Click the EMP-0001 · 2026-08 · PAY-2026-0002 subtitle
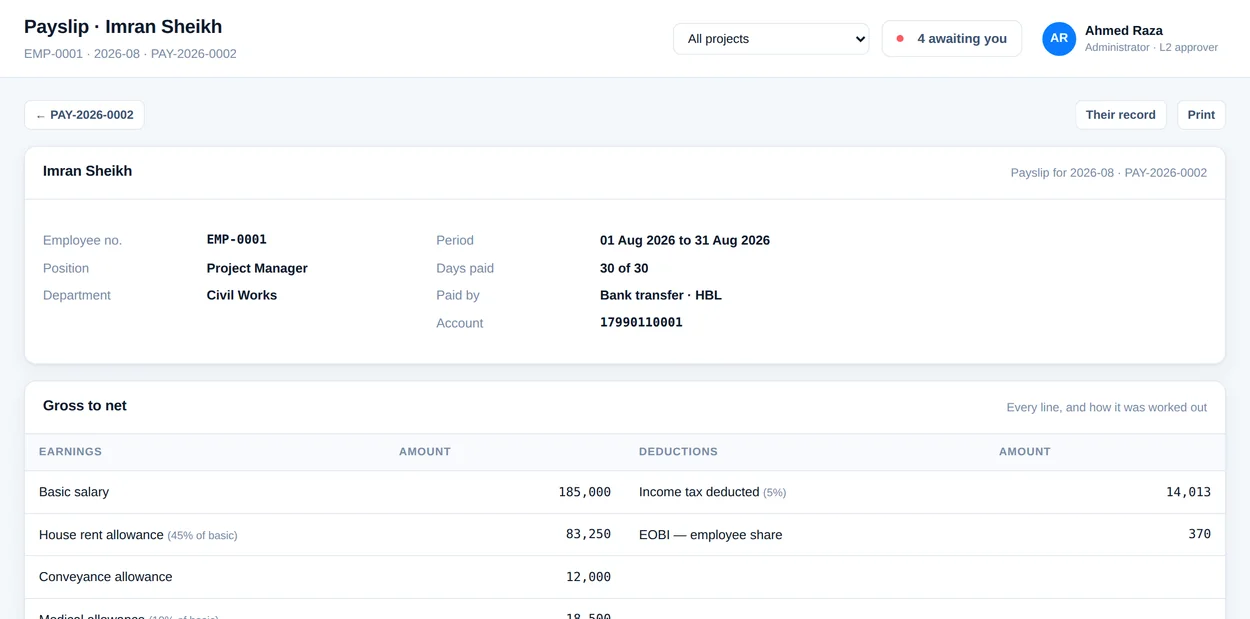Screen dimensions: 1250x619 (130, 54)
